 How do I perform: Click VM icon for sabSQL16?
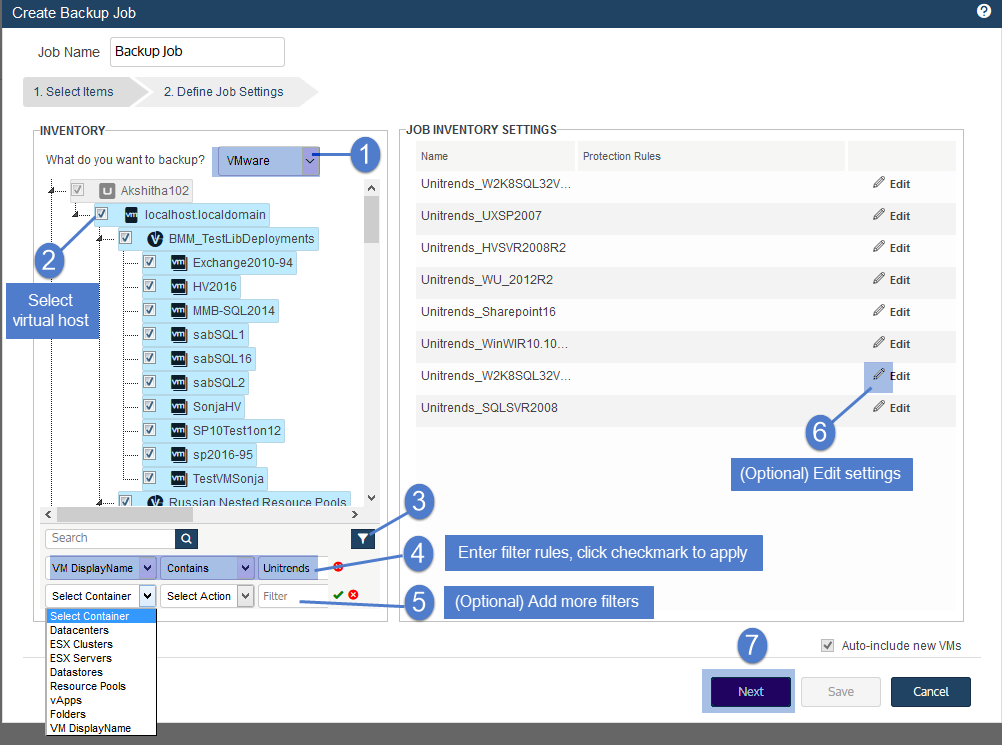[179, 358]
